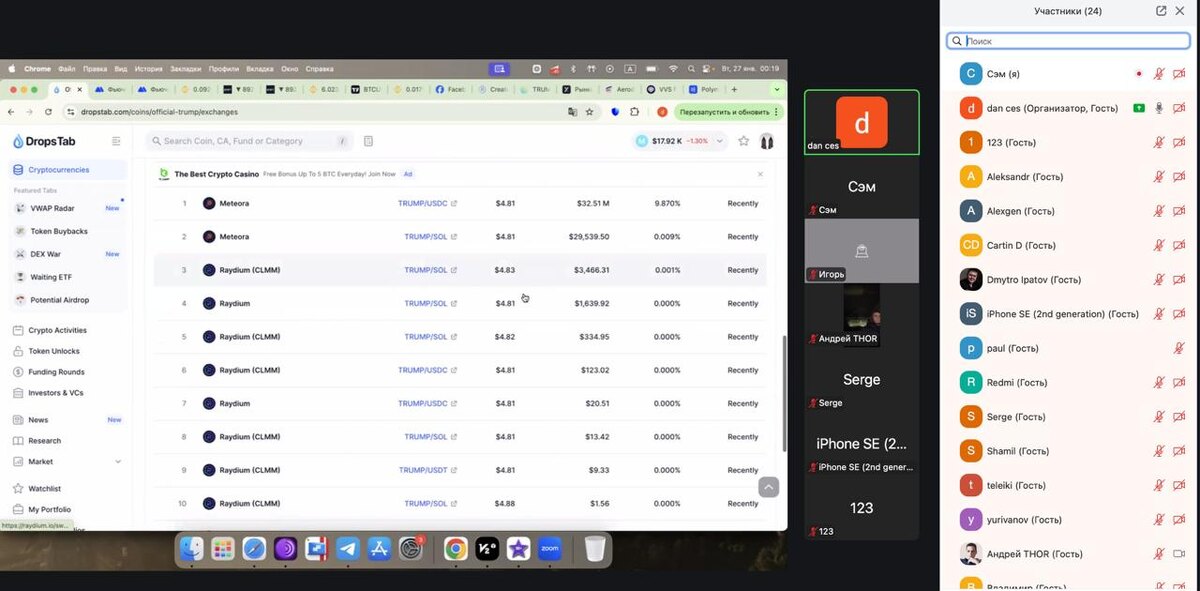Expand Chrome tab search chevron
The height and width of the screenshot is (591, 1200).
pos(776,89)
